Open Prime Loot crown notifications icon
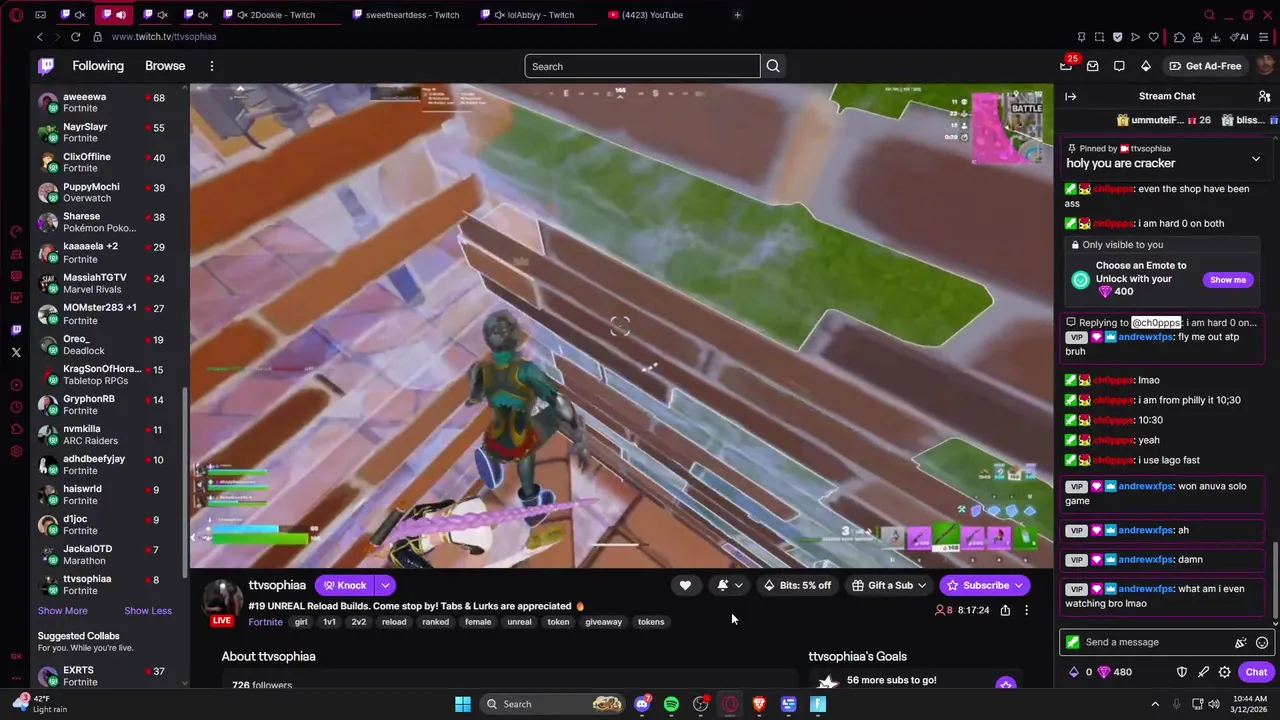Image resolution: width=1280 pixels, height=720 pixels. [x=1066, y=66]
